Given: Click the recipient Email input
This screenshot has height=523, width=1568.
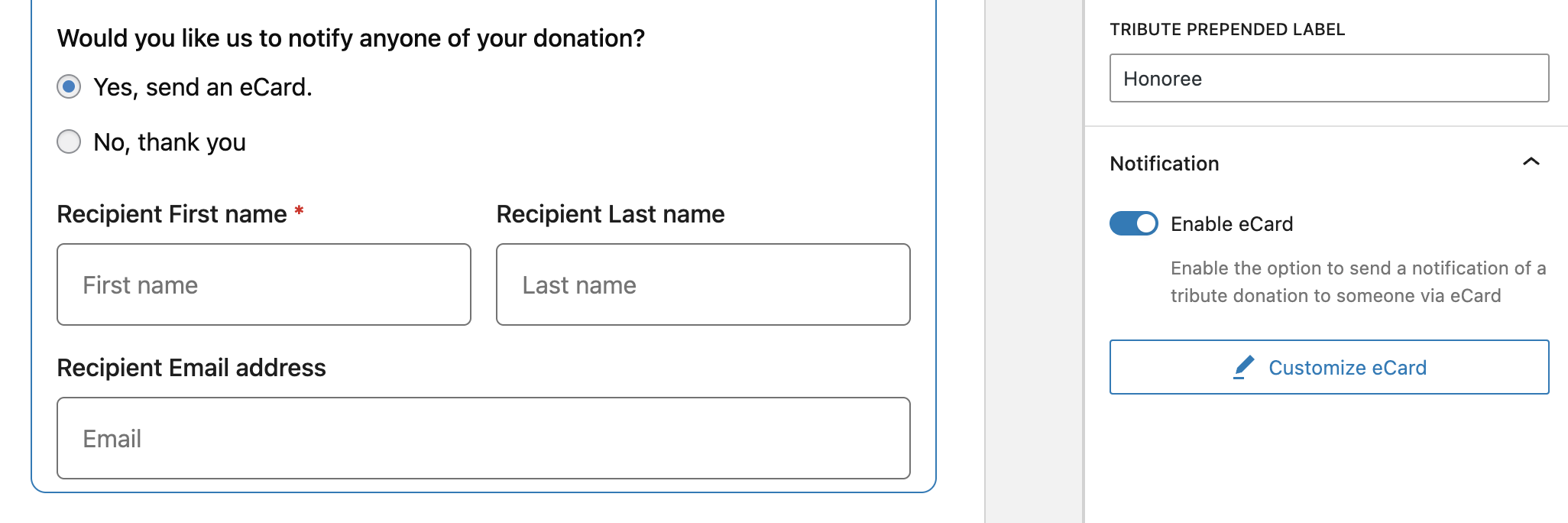Looking at the screenshot, I should point(483,438).
